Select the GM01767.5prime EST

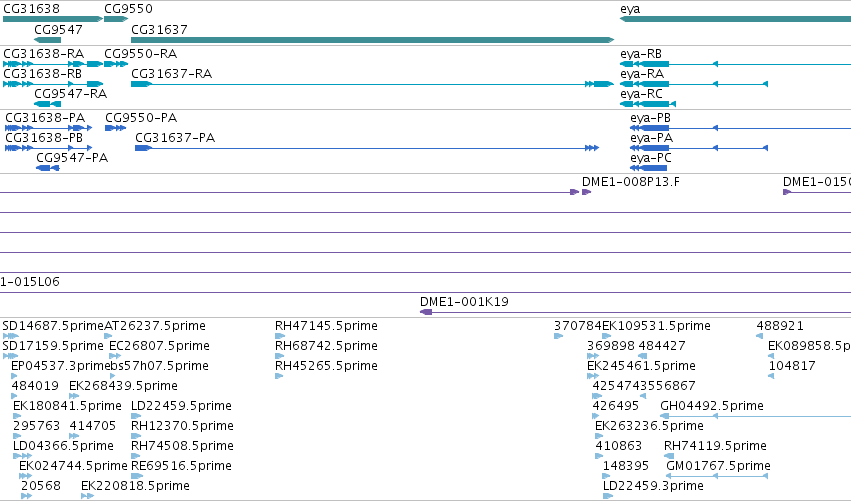coord(718,466)
